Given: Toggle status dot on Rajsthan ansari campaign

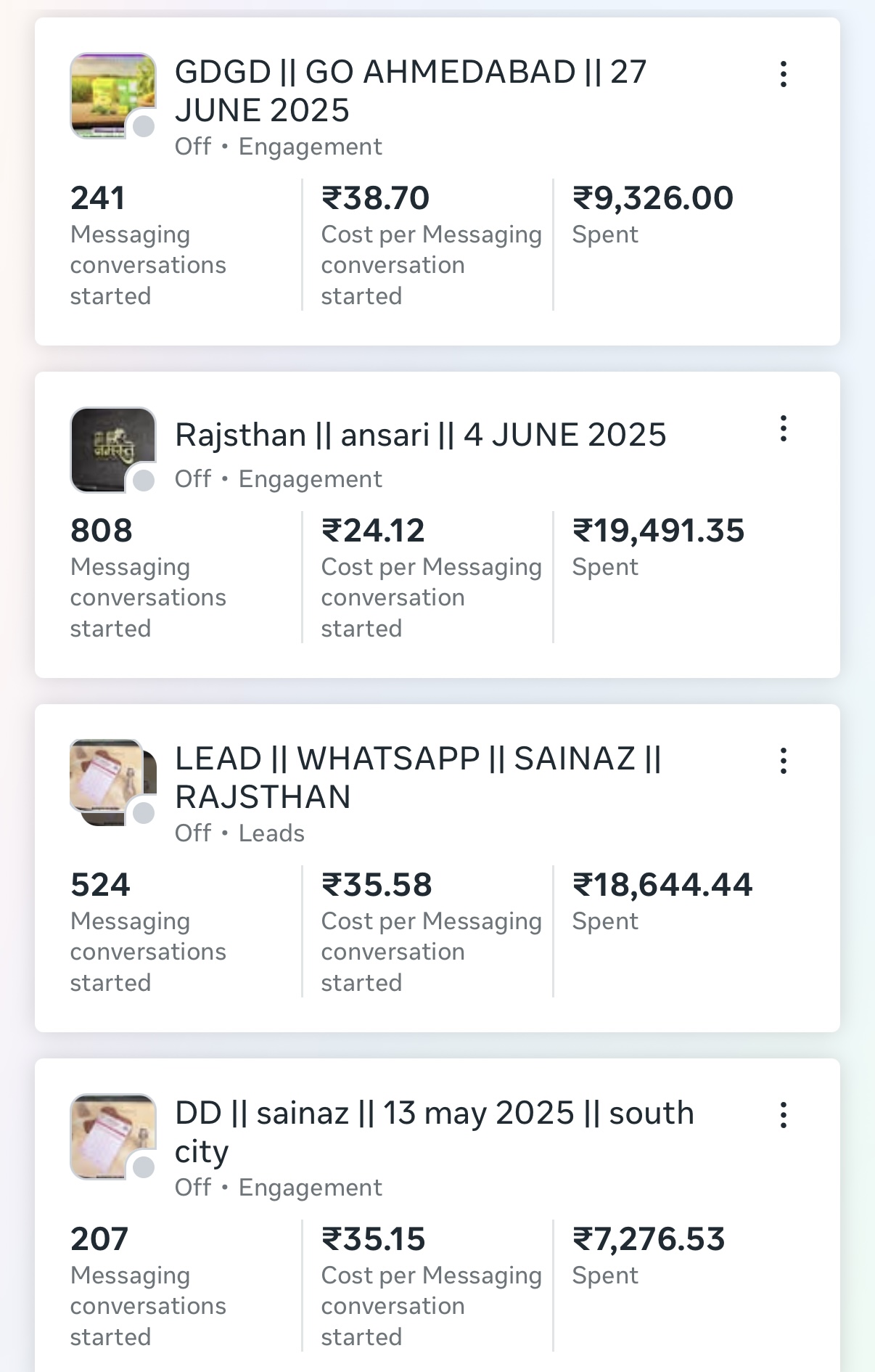Looking at the screenshot, I should click(x=144, y=480).
